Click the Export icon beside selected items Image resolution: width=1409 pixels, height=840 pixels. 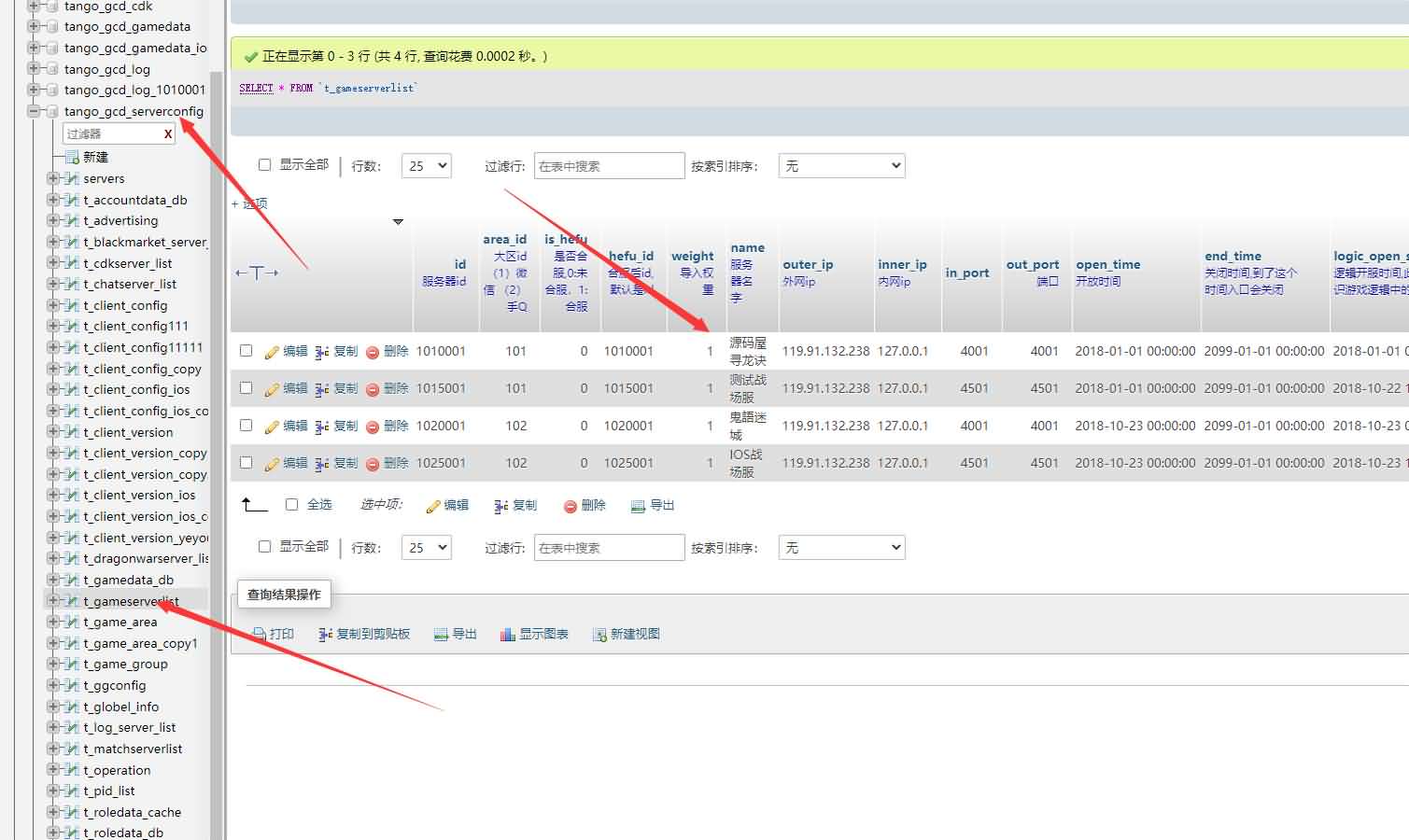click(x=639, y=506)
